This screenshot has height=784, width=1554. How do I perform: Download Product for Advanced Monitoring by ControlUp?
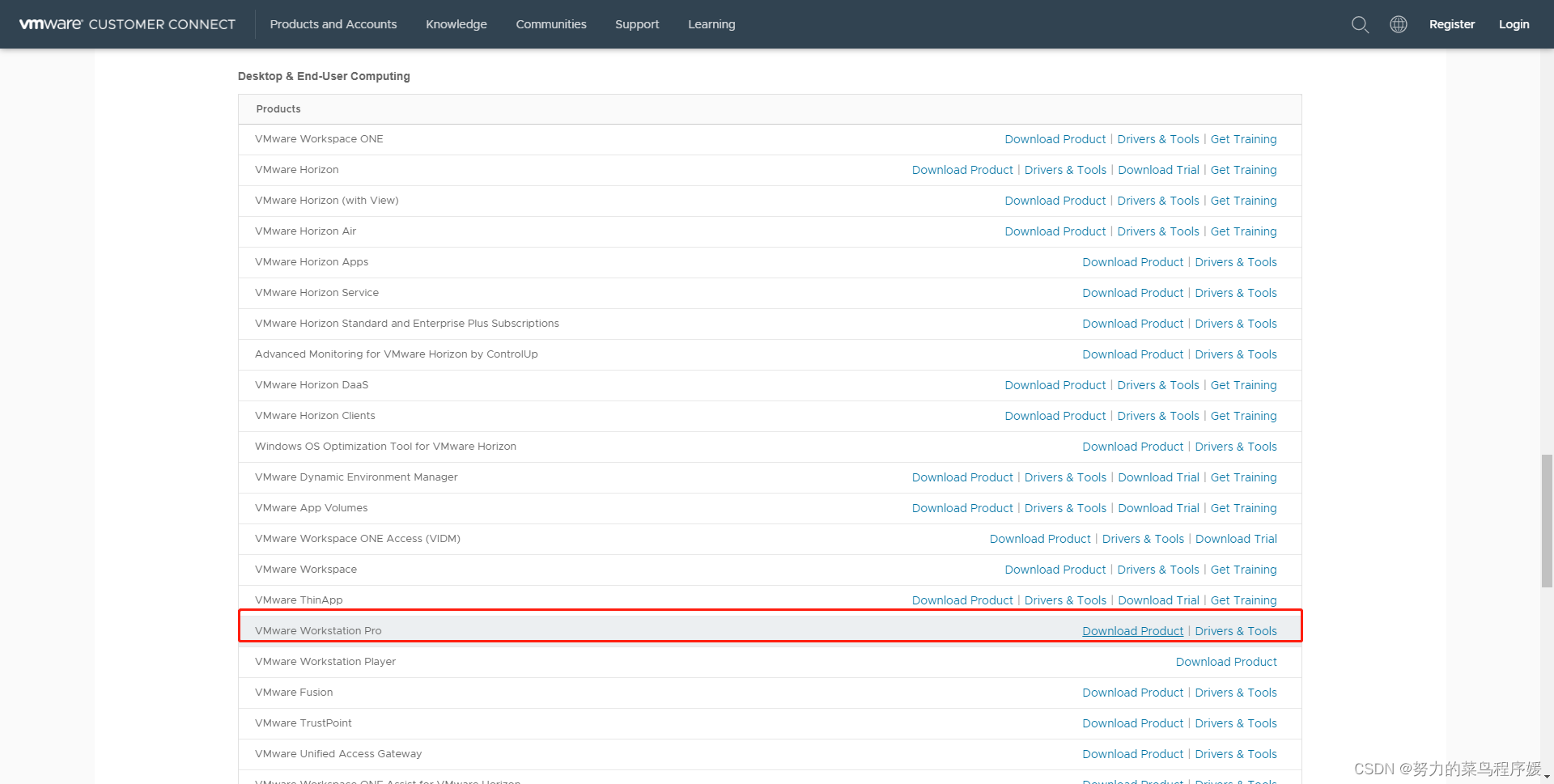pyautogui.click(x=1132, y=354)
